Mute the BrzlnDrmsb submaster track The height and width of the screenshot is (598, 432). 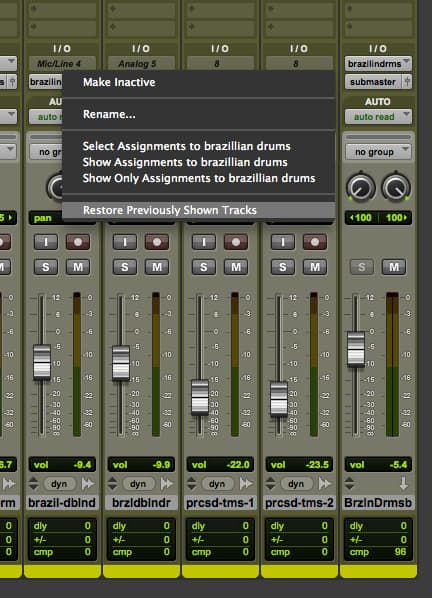click(394, 267)
